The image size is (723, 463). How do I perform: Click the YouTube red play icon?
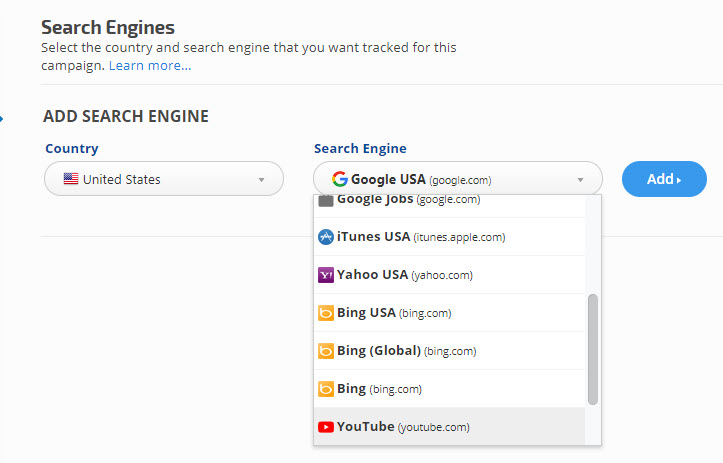pos(325,427)
